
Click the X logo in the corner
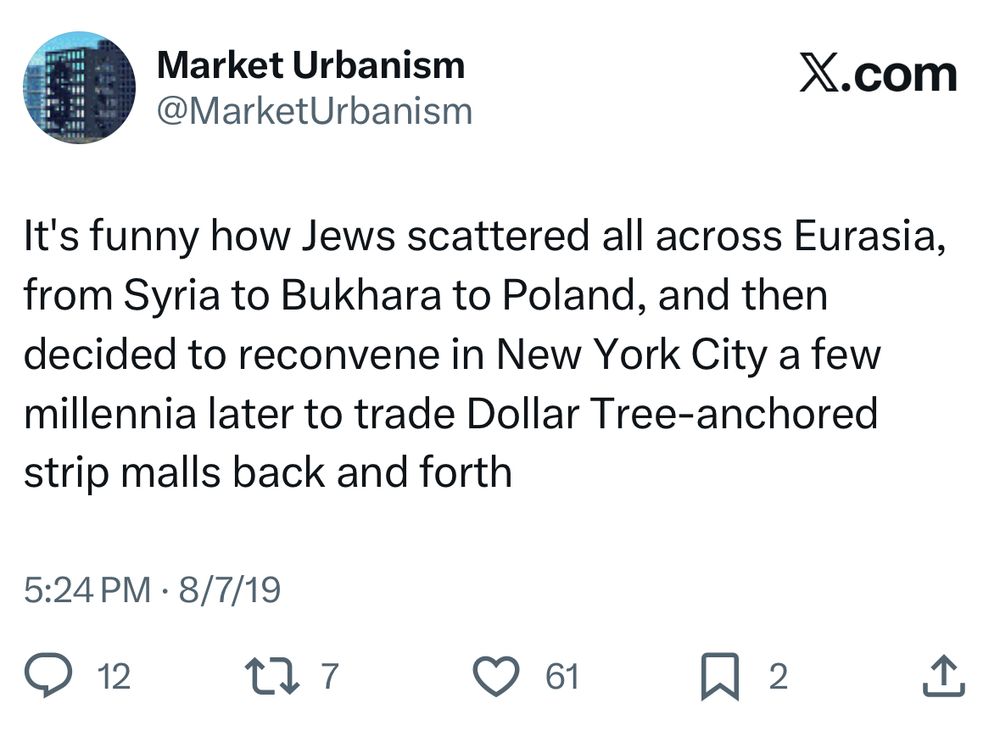[x=819, y=75]
